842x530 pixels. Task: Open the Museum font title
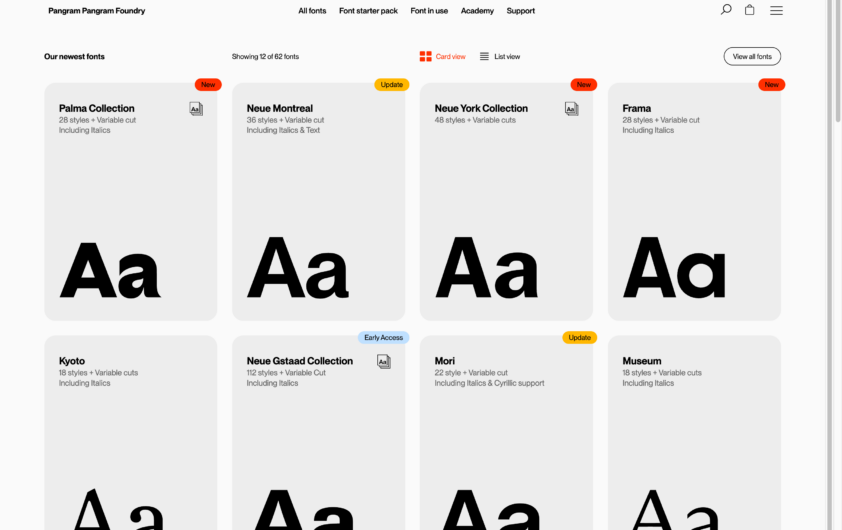point(642,361)
